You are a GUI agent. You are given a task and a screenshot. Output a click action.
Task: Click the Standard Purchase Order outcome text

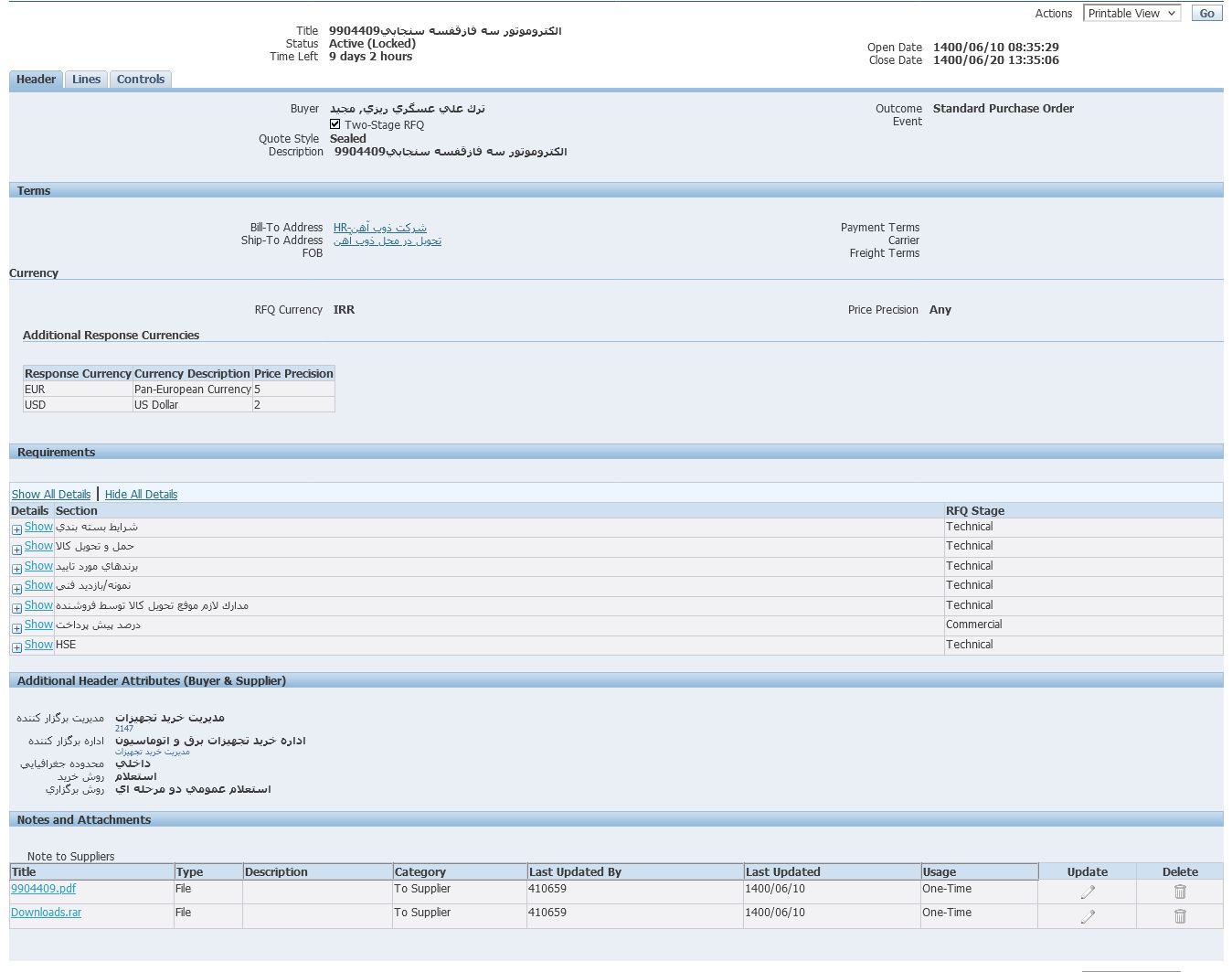pyautogui.click(x=1004, y=109)
